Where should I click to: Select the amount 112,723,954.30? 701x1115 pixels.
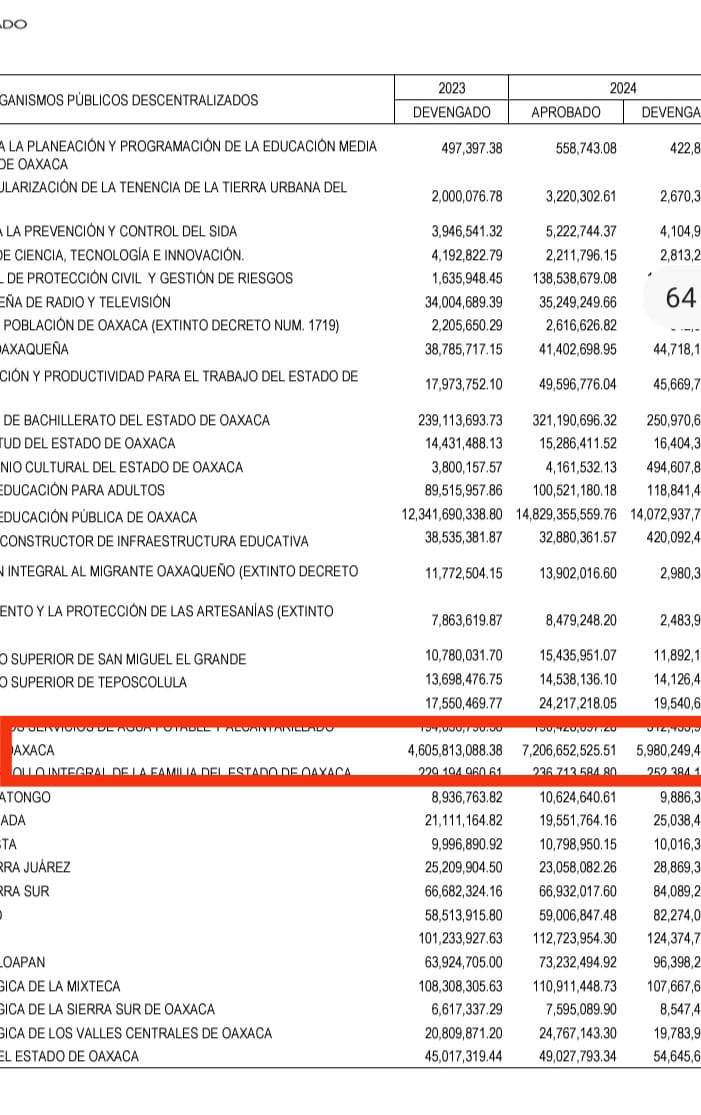574,939
